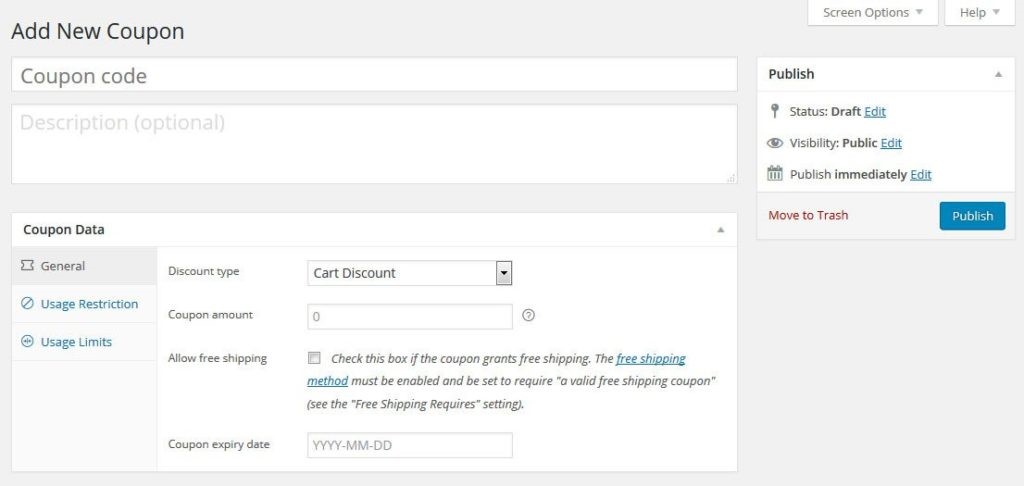The height and width of the screenshot is (486, 1024).
Task: Click the status pin icon in Publish box
Action: point(774,111)
